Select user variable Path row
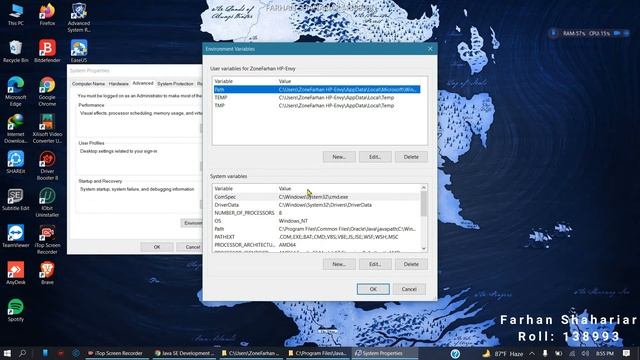The height and width of the screenshot is (360, 640). [317, 89]
